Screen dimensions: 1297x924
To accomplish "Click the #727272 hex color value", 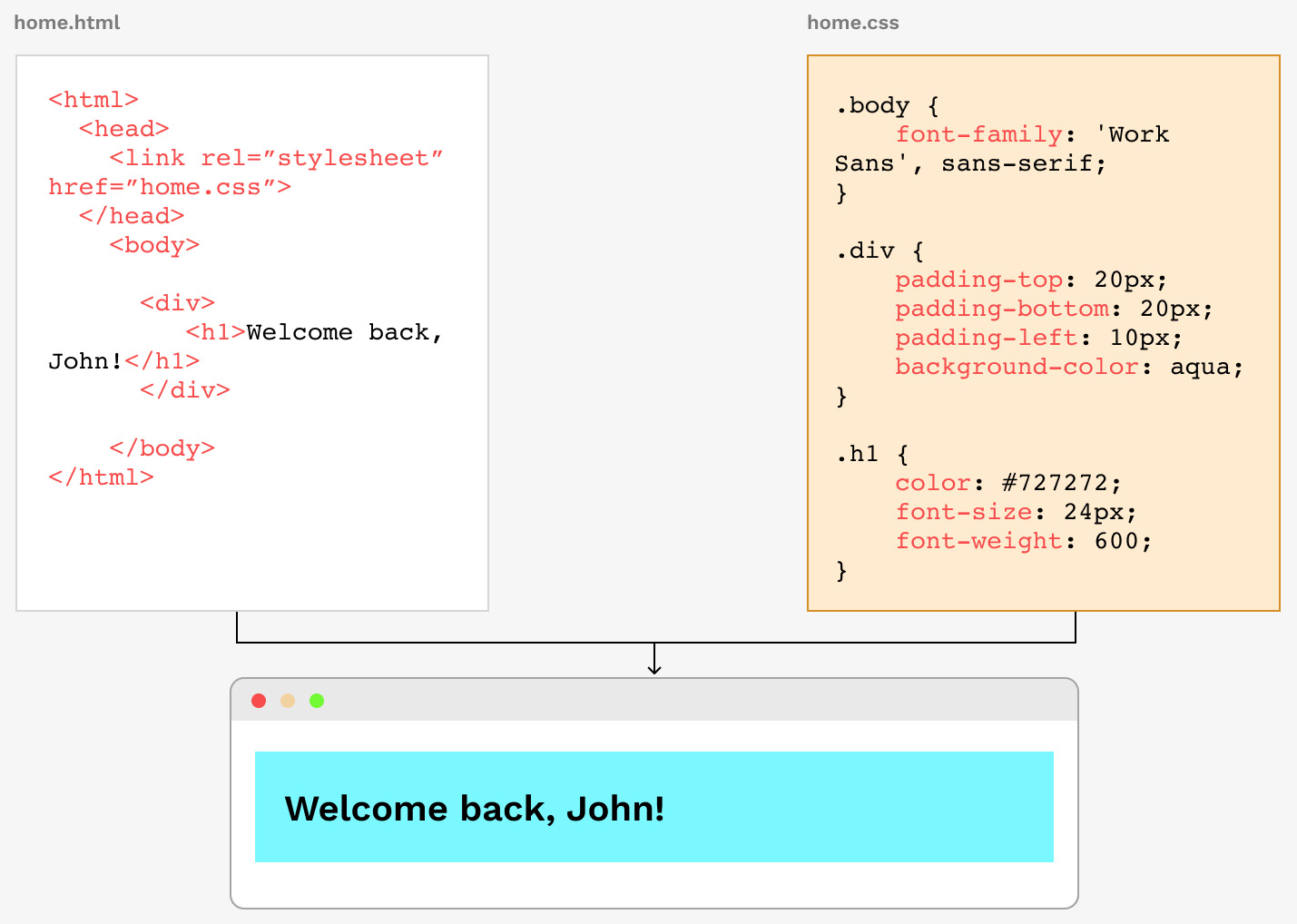I will [x=1057, y=482].
